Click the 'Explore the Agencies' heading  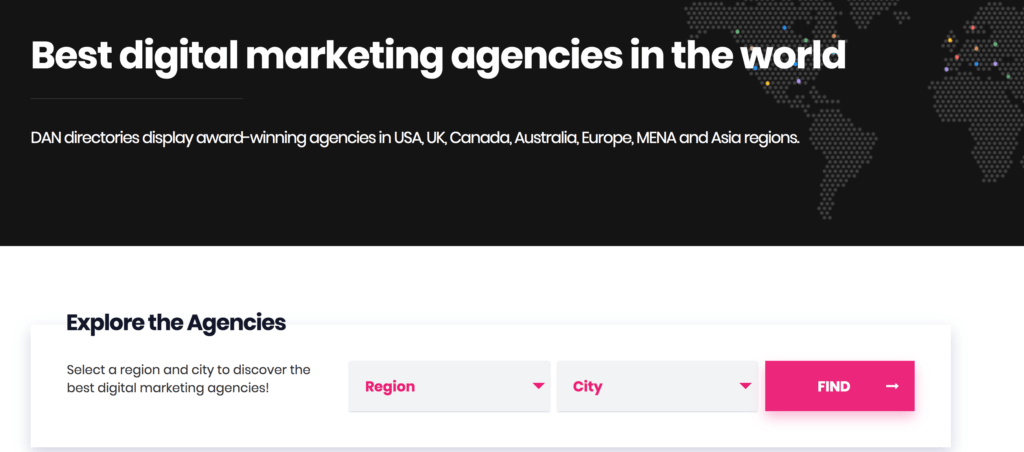coord(176,323)
